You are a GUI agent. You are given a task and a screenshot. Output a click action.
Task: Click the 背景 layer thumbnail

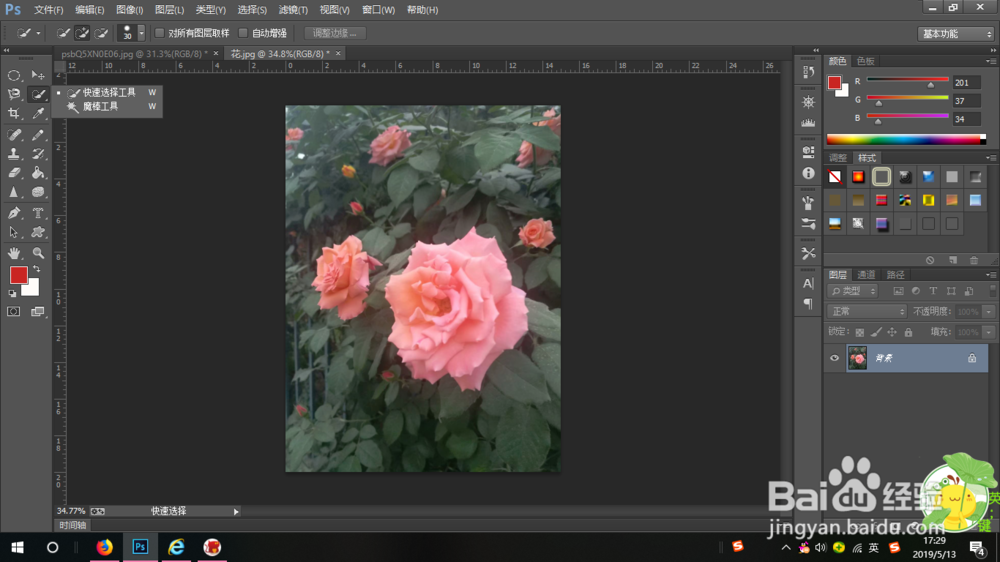click(x=857, y=359)
